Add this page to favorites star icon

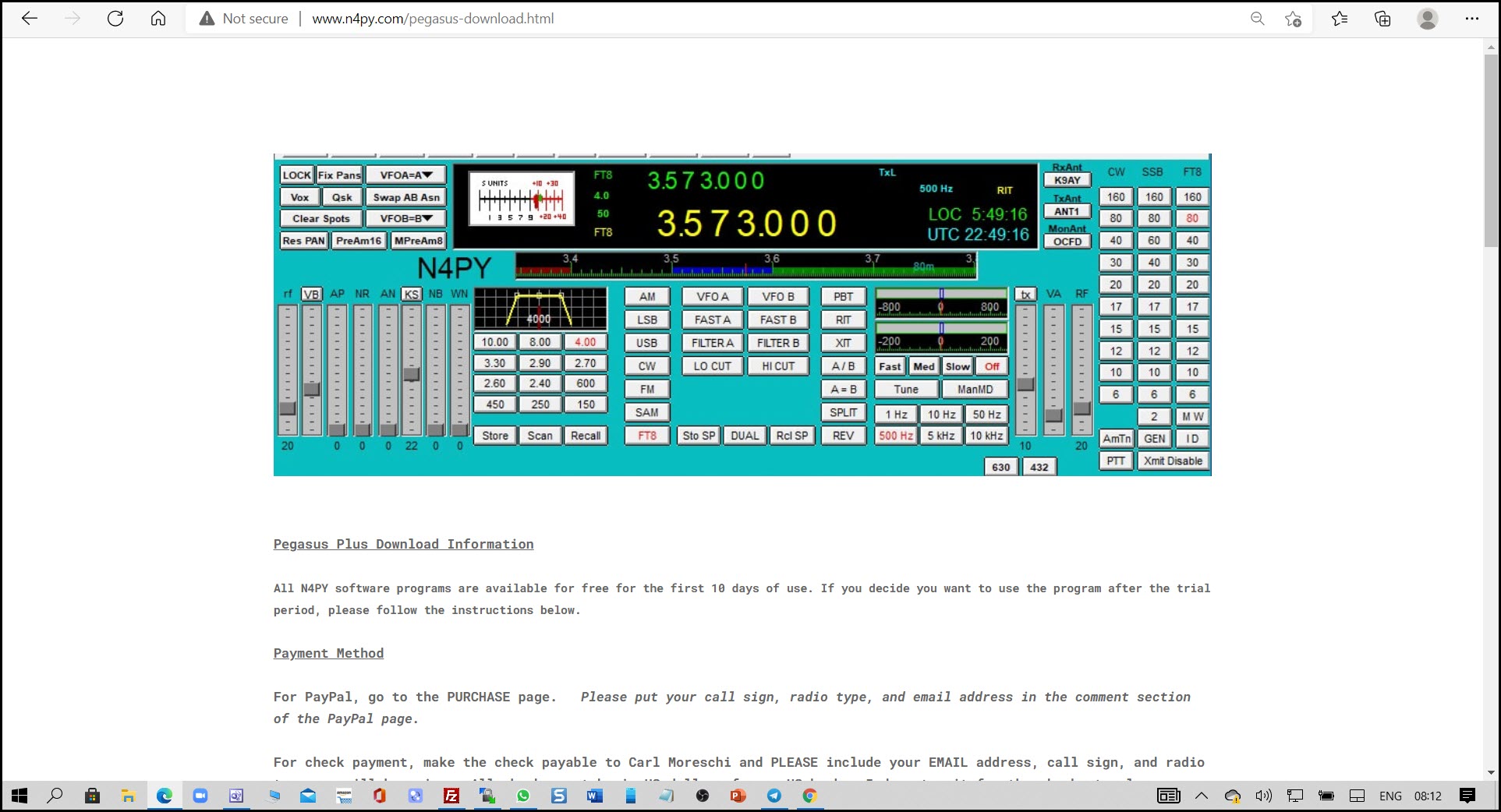point(1294,19)
